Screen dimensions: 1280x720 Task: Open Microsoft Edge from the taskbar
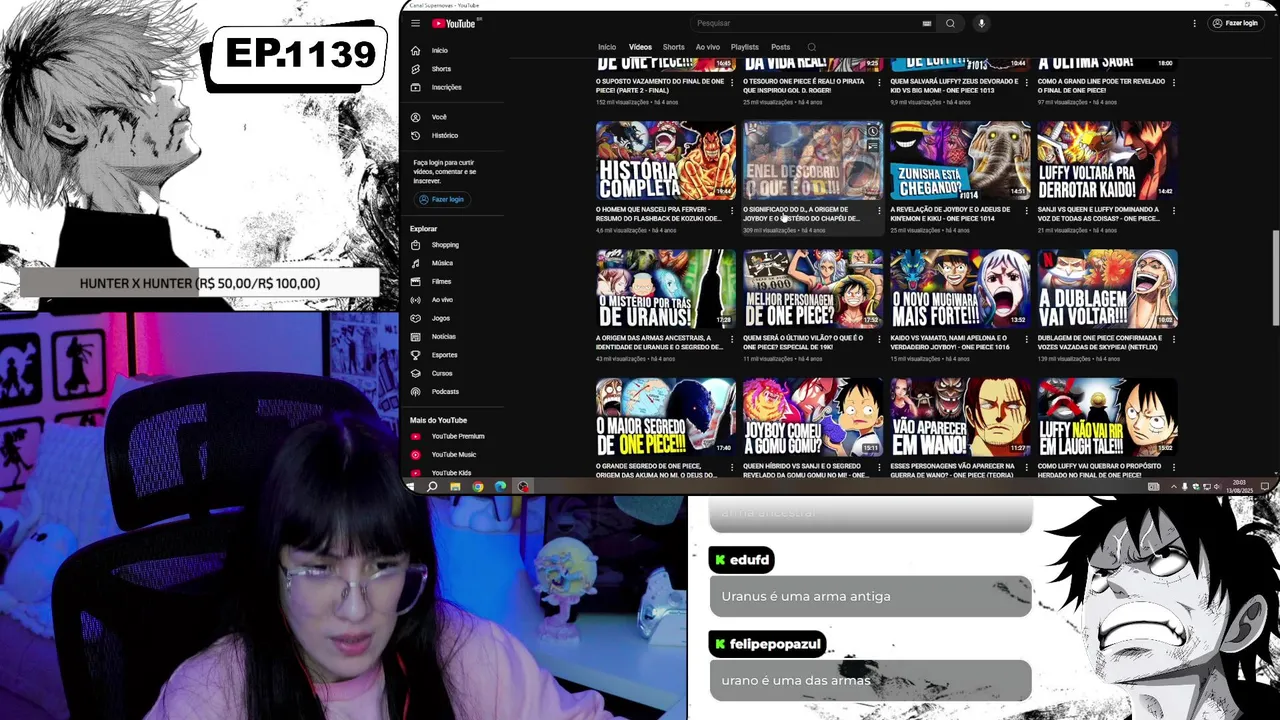click(x=501, y=487)
